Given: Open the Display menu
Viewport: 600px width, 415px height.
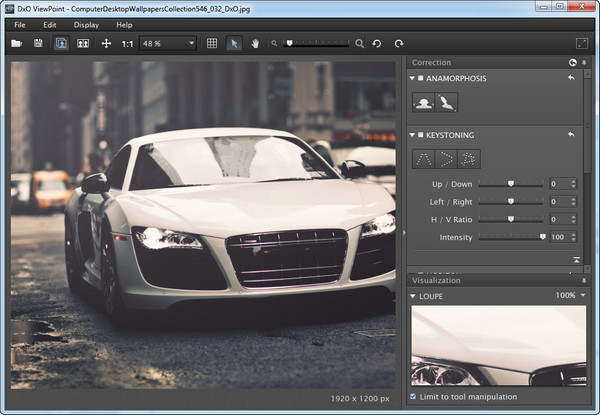Looking at the screenshot, I should (86, 24).
